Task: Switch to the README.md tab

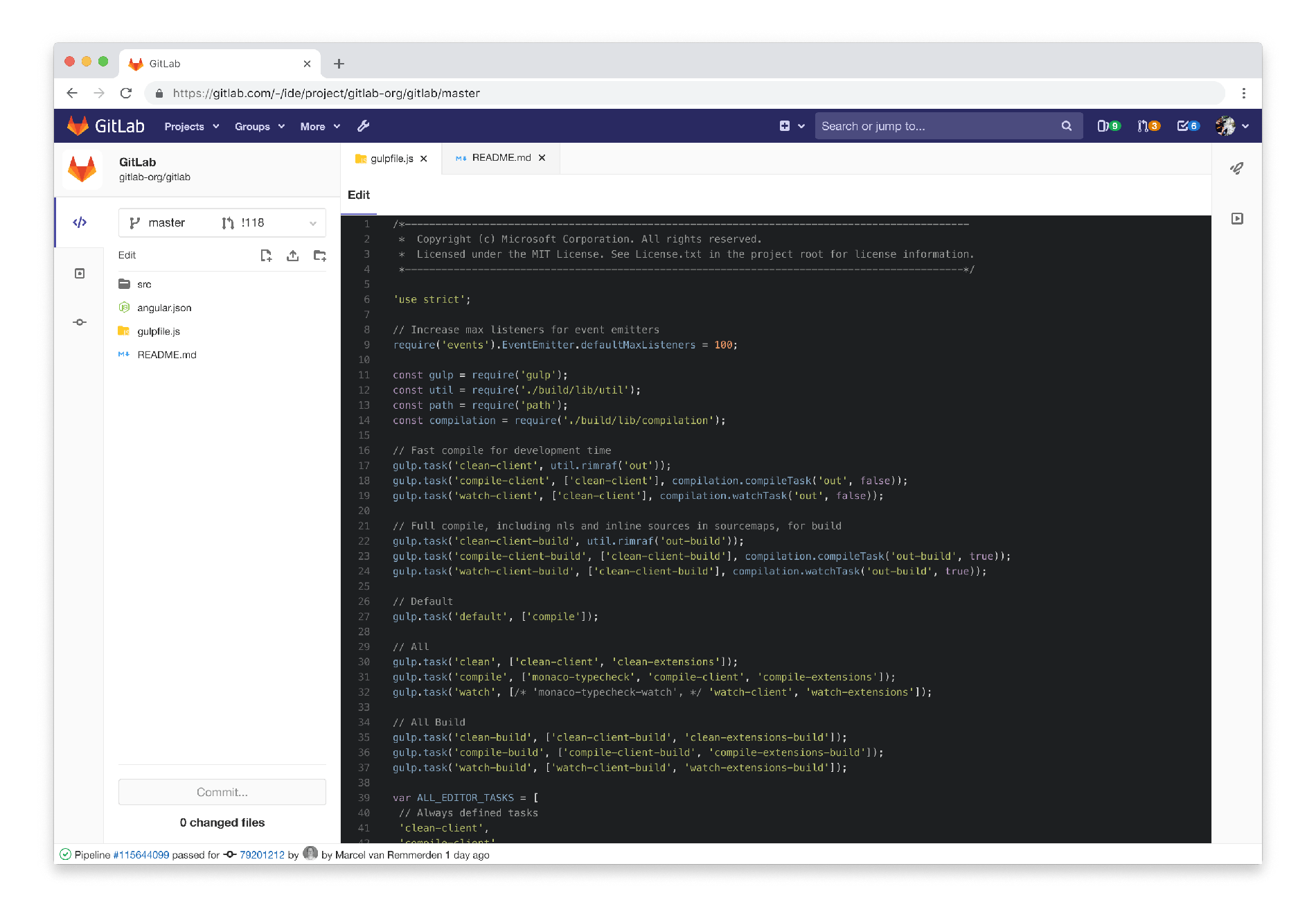Action: [x=499, y=157]
